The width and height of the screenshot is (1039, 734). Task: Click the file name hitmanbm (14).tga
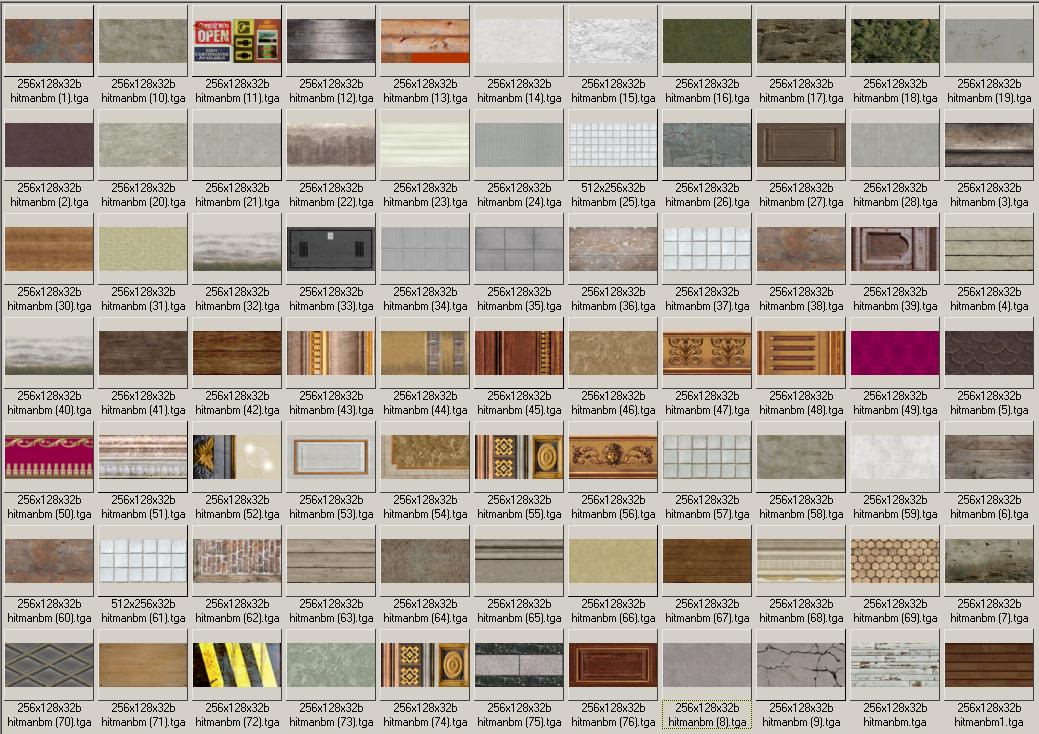point(520,98)
